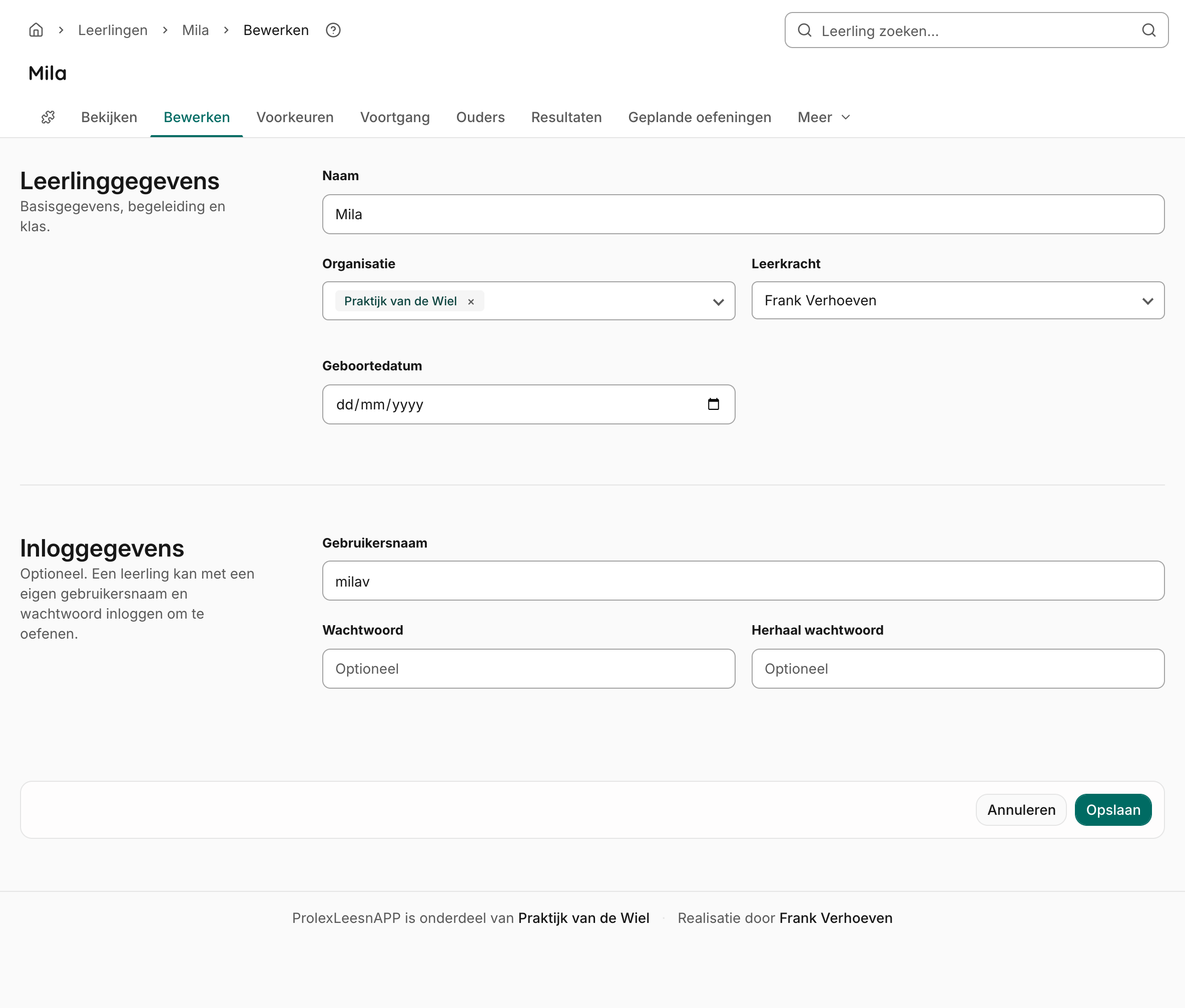Click the Leerlingen breadcrumb link

(113, 31)
